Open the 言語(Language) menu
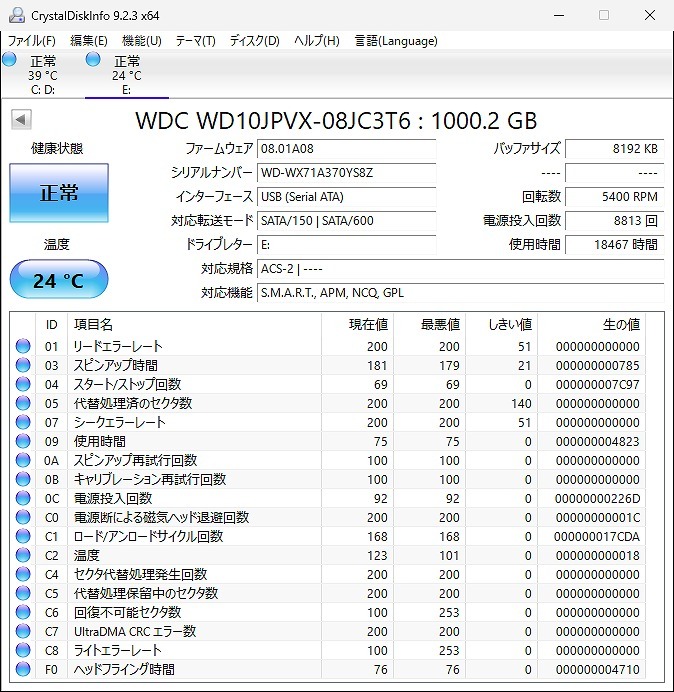The width and height of the screenshot is (674, 692). [x=396, y=41]
